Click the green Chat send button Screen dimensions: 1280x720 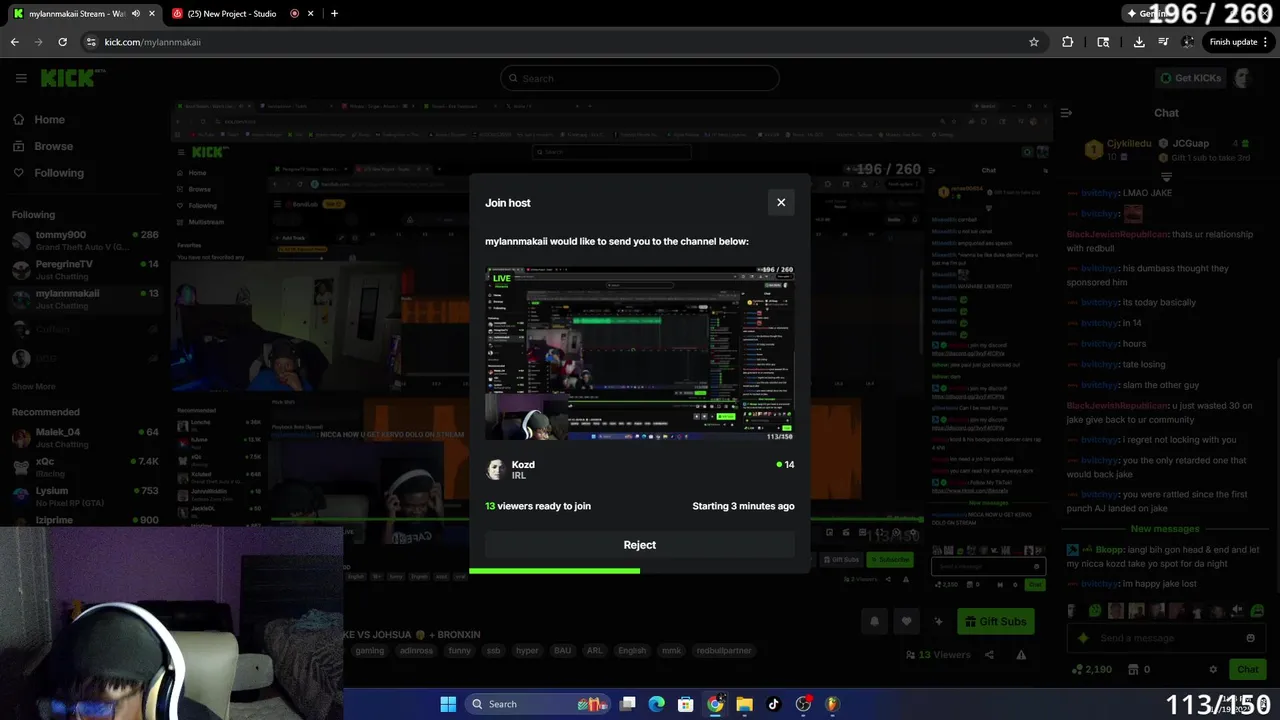1248,669
